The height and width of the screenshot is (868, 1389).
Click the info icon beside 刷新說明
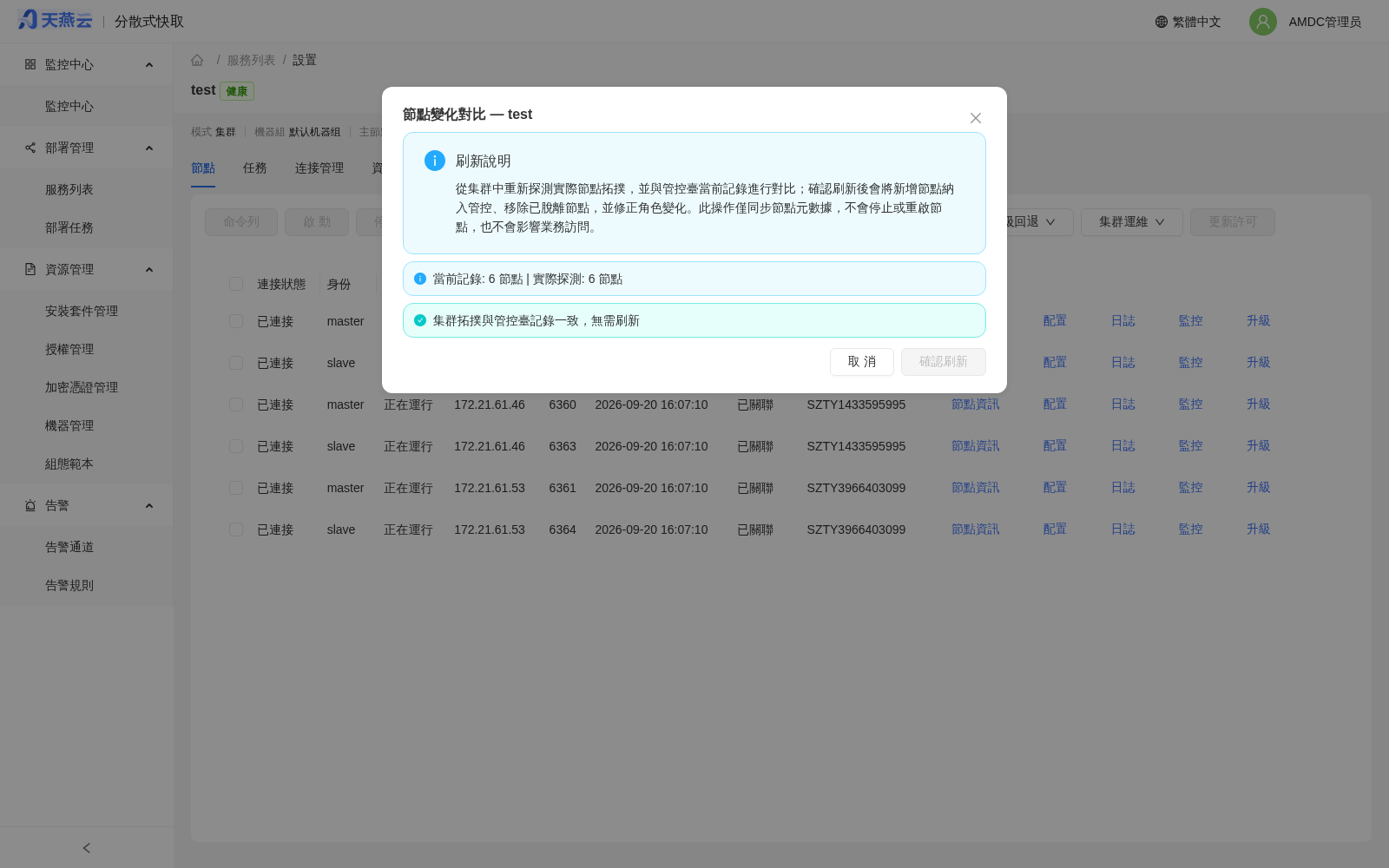click(435, 161)
